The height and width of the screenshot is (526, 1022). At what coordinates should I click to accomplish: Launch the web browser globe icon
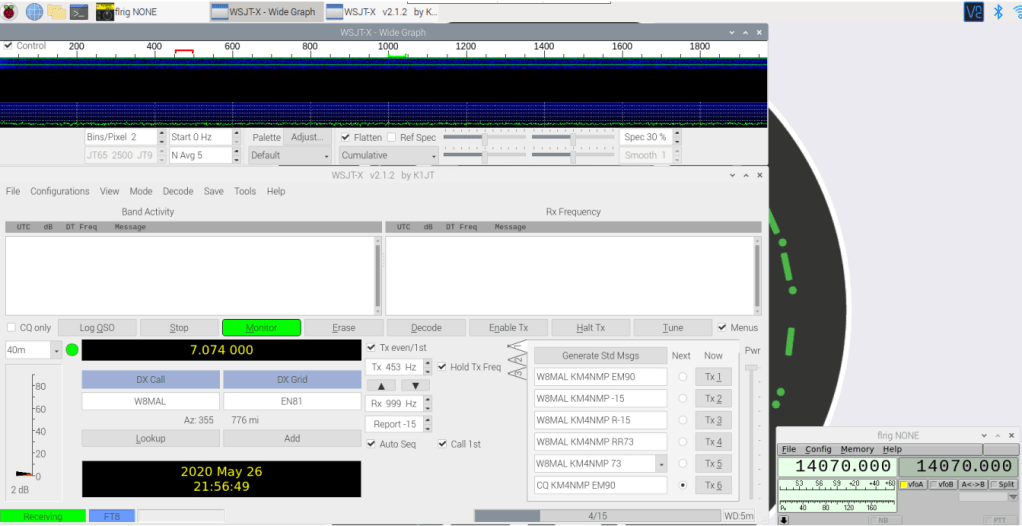click(35, 12)
